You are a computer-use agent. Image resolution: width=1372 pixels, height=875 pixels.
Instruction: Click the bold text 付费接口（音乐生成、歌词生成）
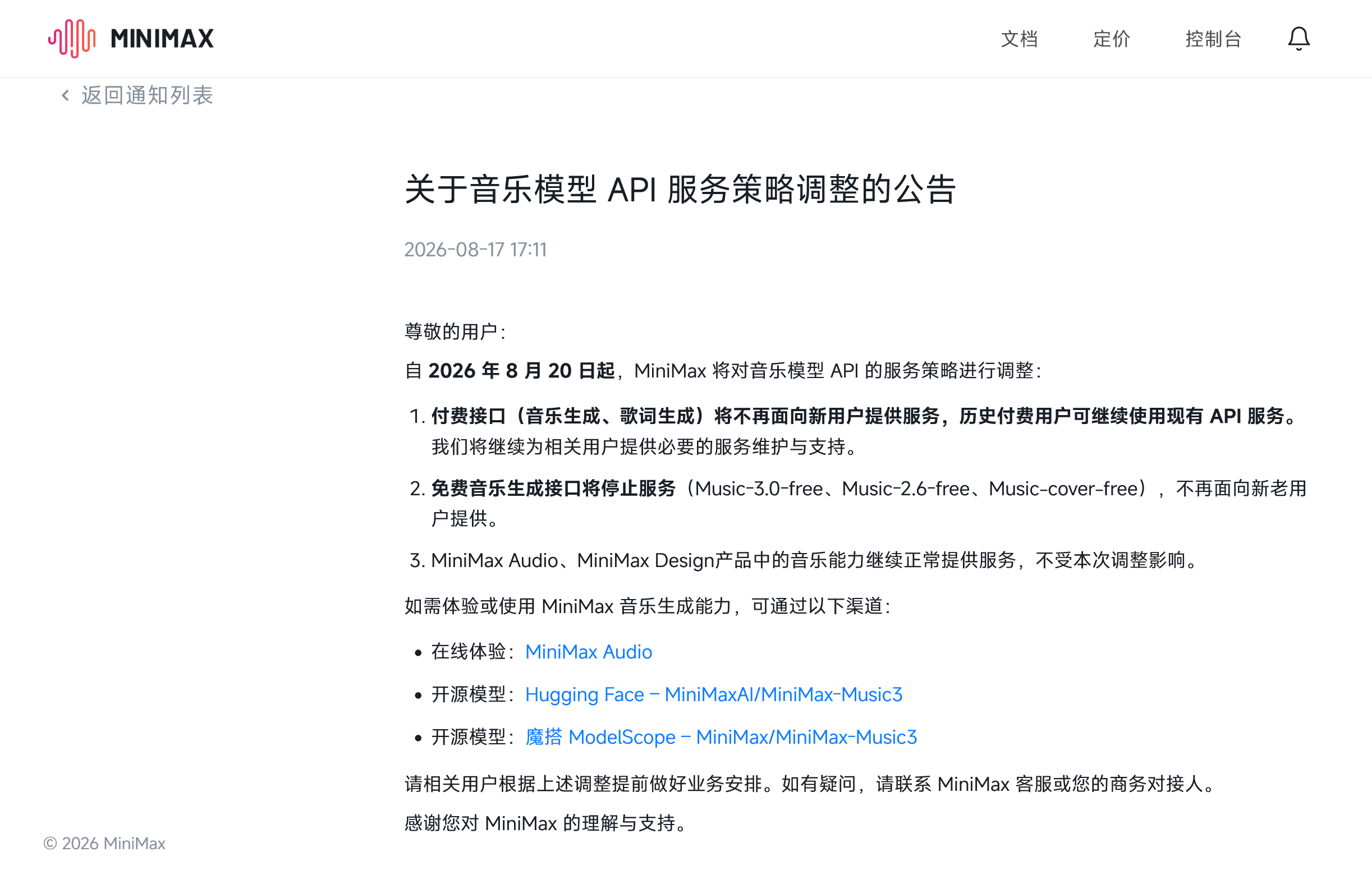[572, 416]
